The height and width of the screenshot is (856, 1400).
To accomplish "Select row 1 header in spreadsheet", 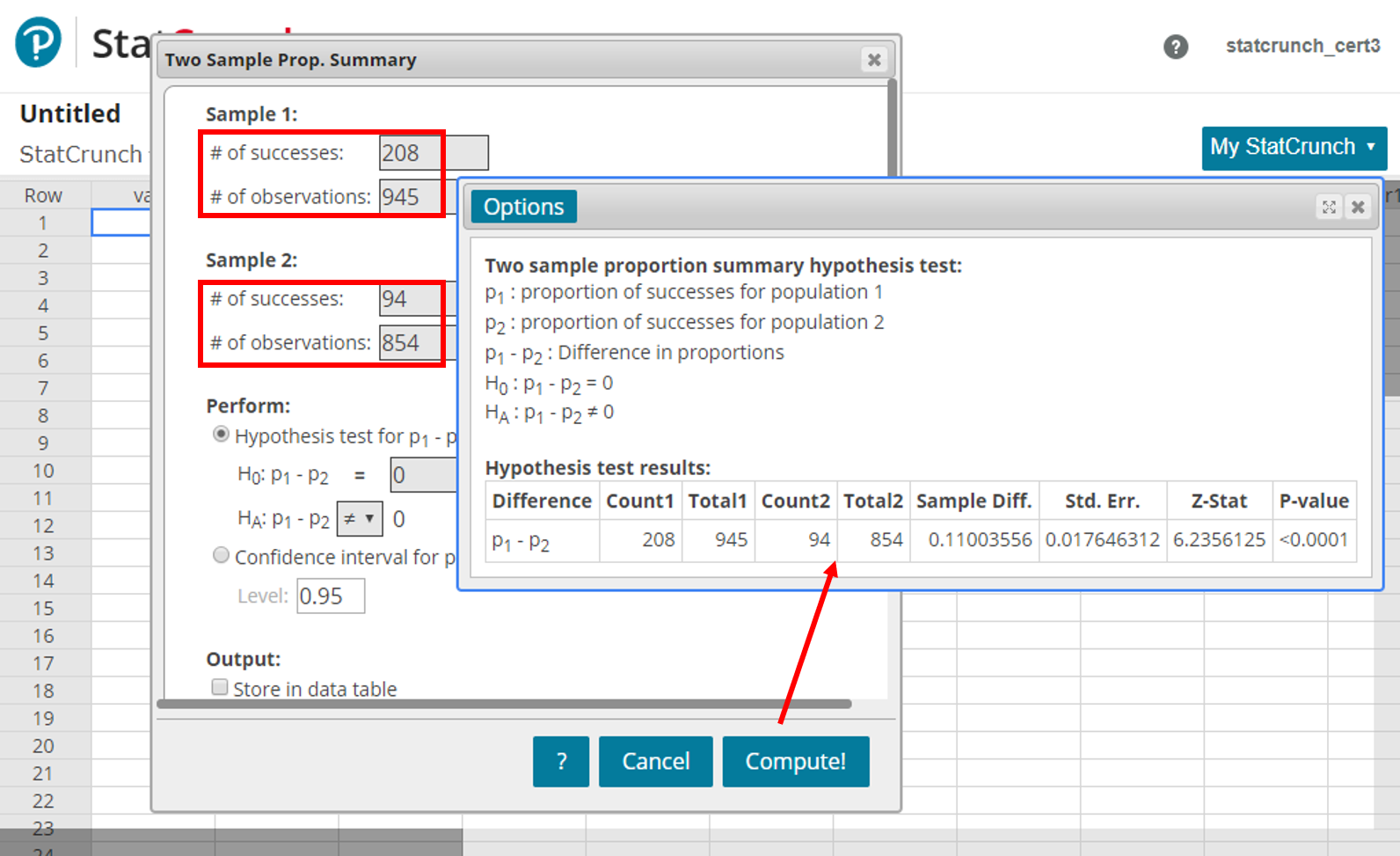I will (x=43, y=223).
